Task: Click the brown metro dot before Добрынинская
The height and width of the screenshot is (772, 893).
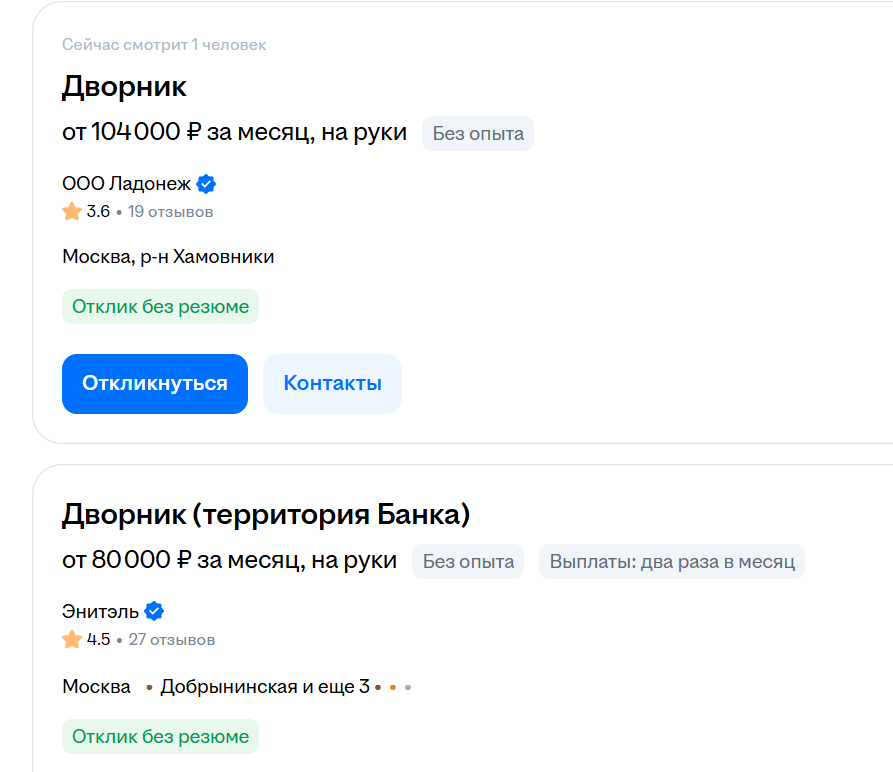Action: [x=149, y=687]
